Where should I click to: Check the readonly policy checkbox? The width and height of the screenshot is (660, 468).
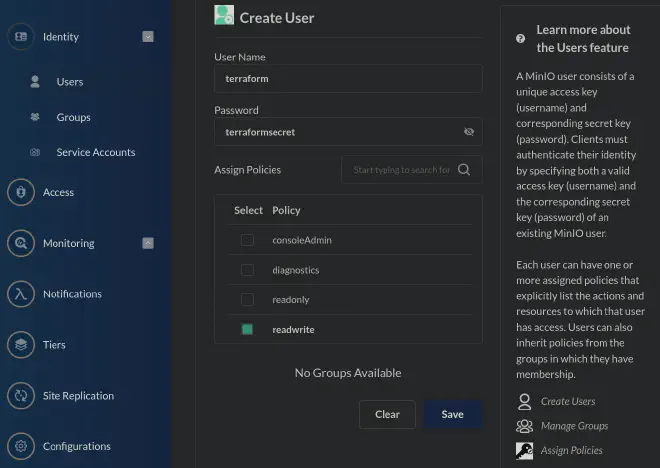[247, 299]
